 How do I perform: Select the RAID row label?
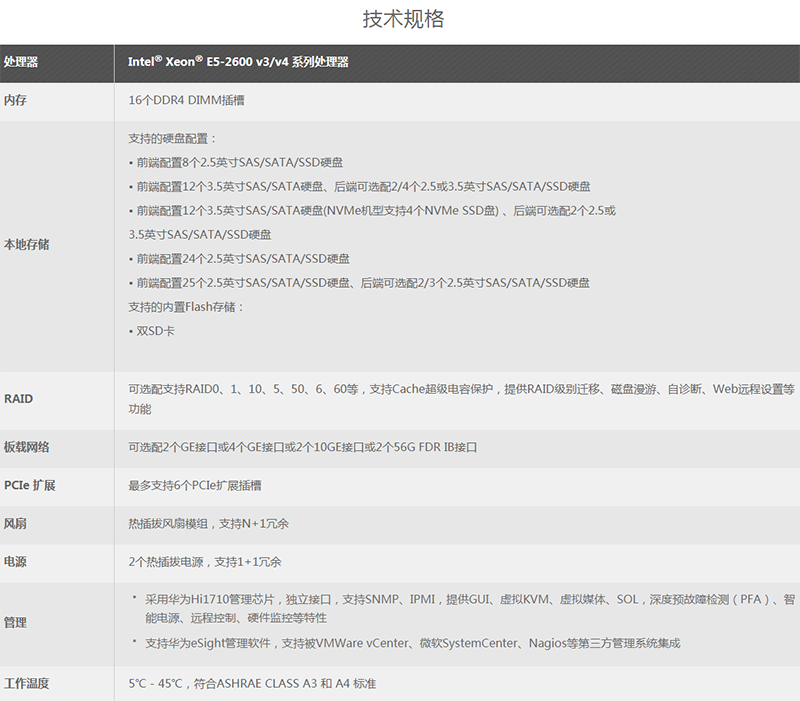tap(18, 399)
